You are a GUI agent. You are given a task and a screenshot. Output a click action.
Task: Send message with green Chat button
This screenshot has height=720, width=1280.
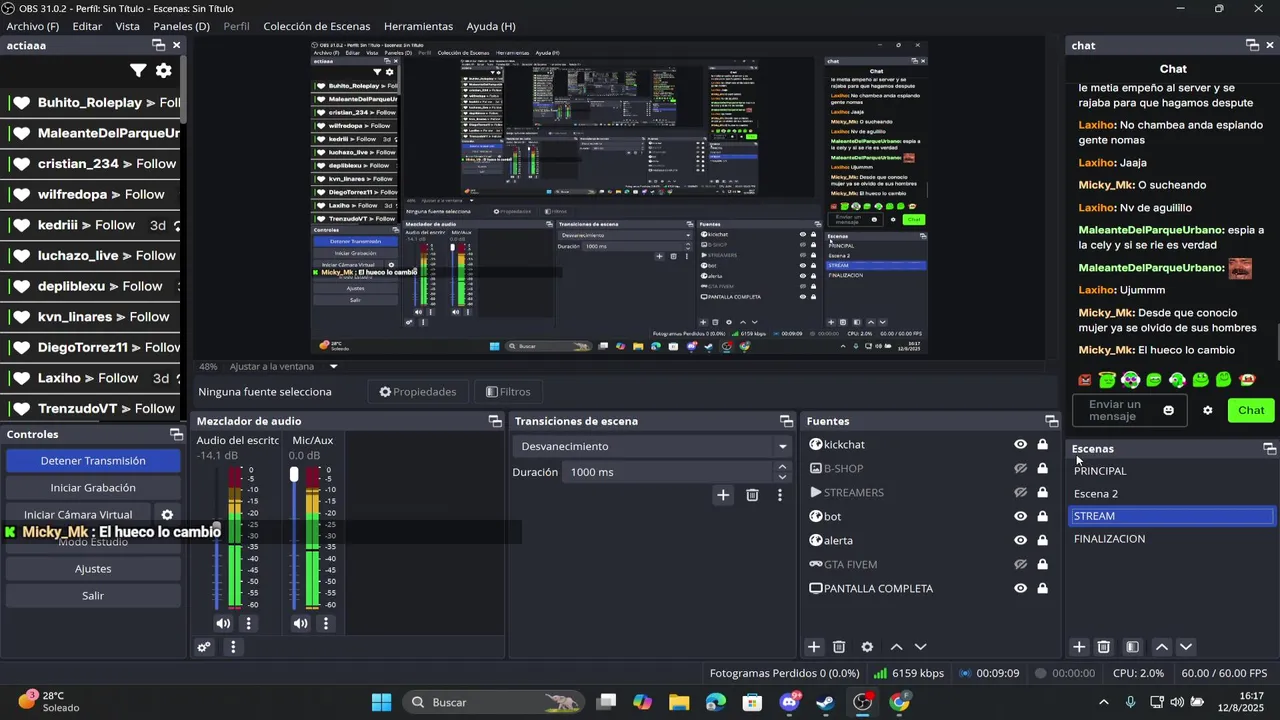(1251, 410)
